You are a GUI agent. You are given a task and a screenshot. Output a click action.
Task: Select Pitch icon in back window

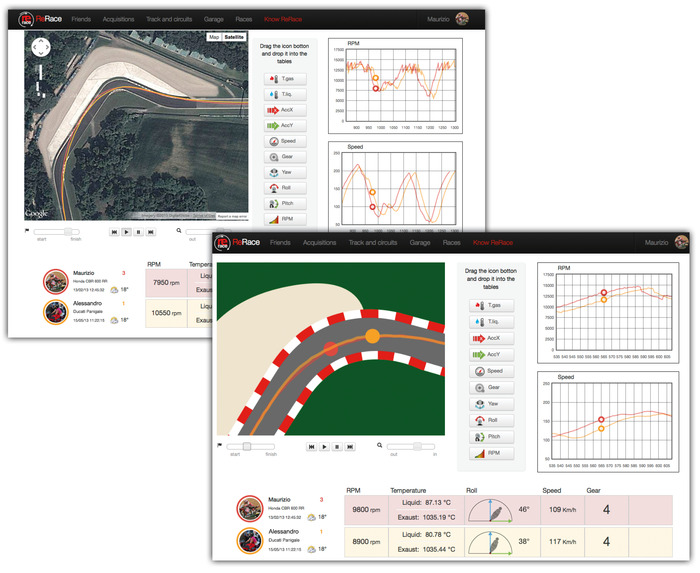click(273, 204)
